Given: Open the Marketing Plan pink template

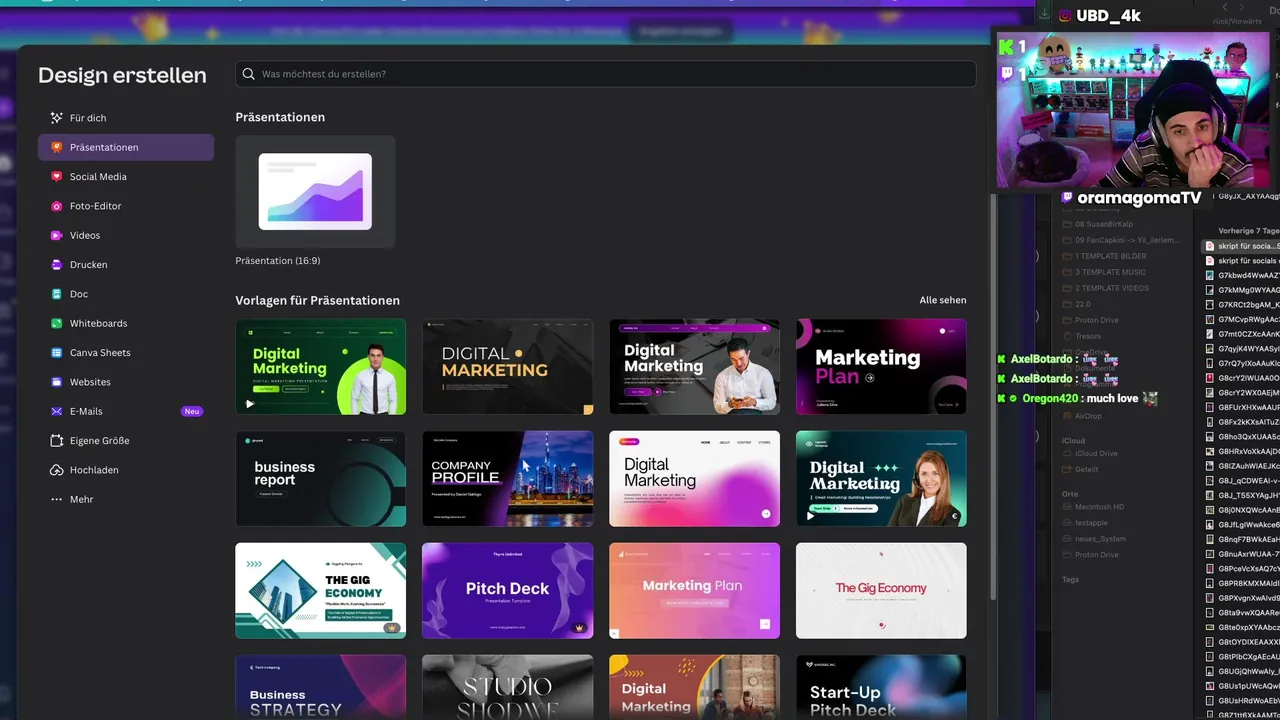Looking at the screenshot, I should 881,366.
